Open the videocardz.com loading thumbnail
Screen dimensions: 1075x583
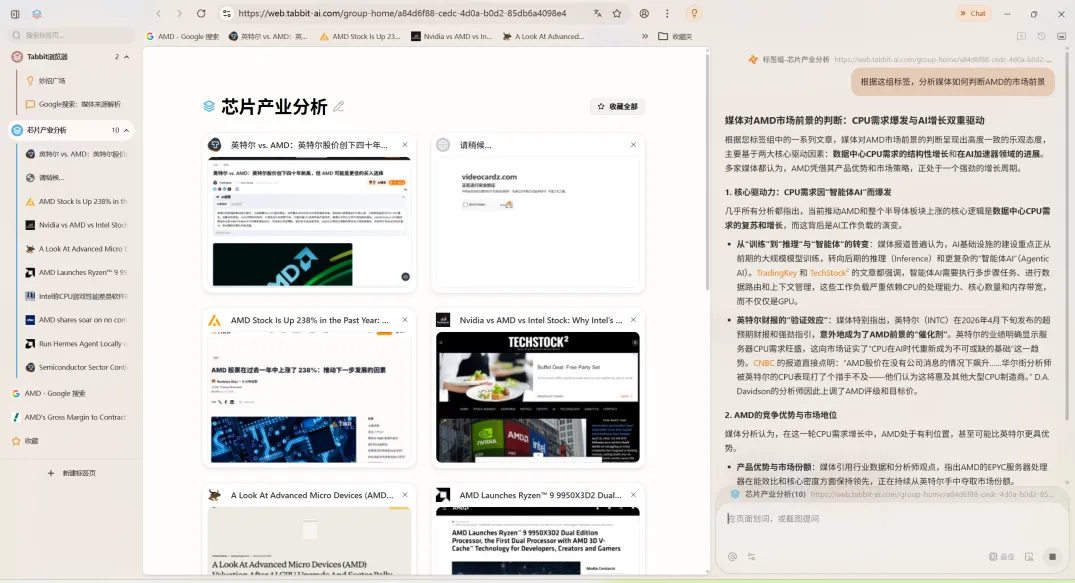[x=538, y=222]
